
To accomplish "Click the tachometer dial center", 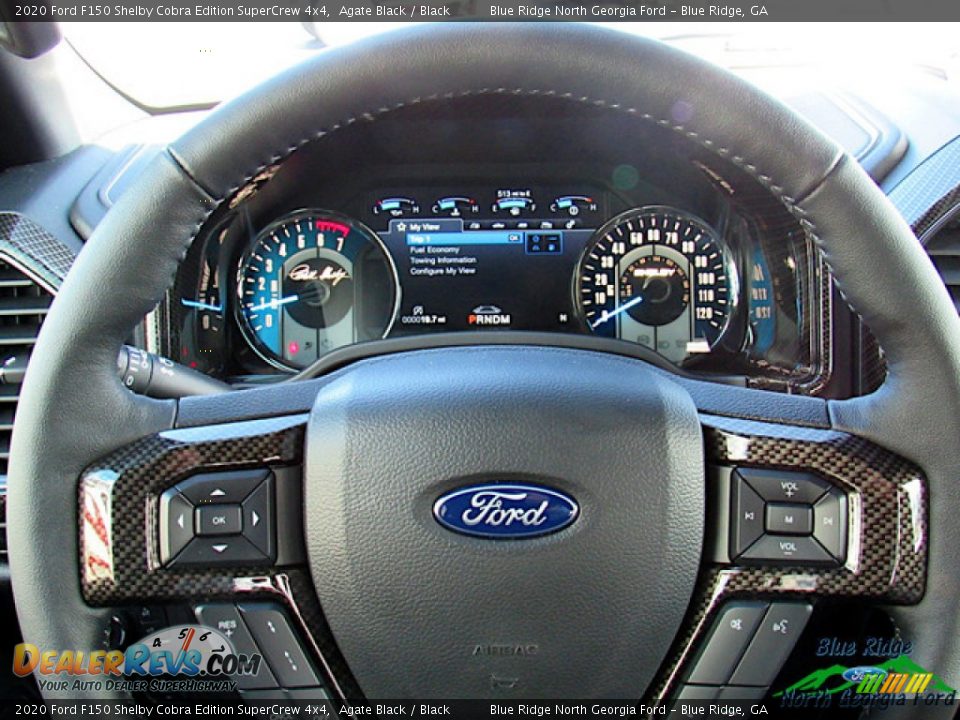I will 317,293.
